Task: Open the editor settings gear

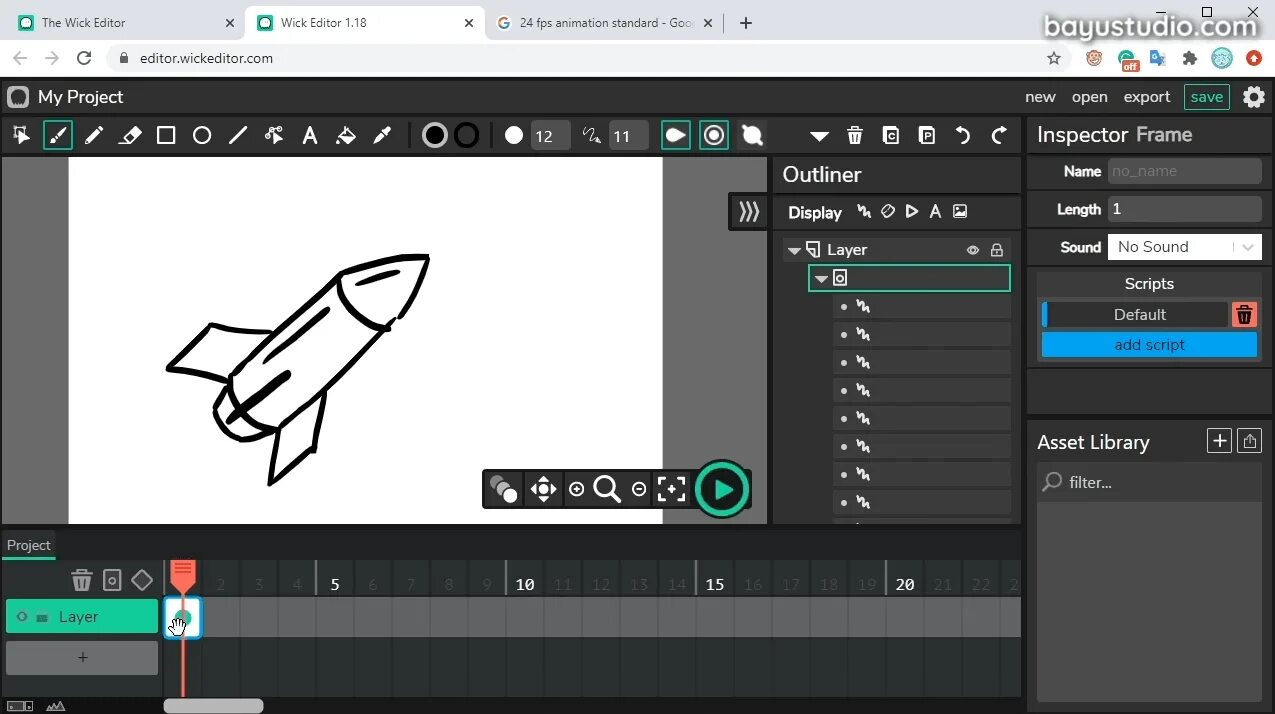Action: 1254,97
